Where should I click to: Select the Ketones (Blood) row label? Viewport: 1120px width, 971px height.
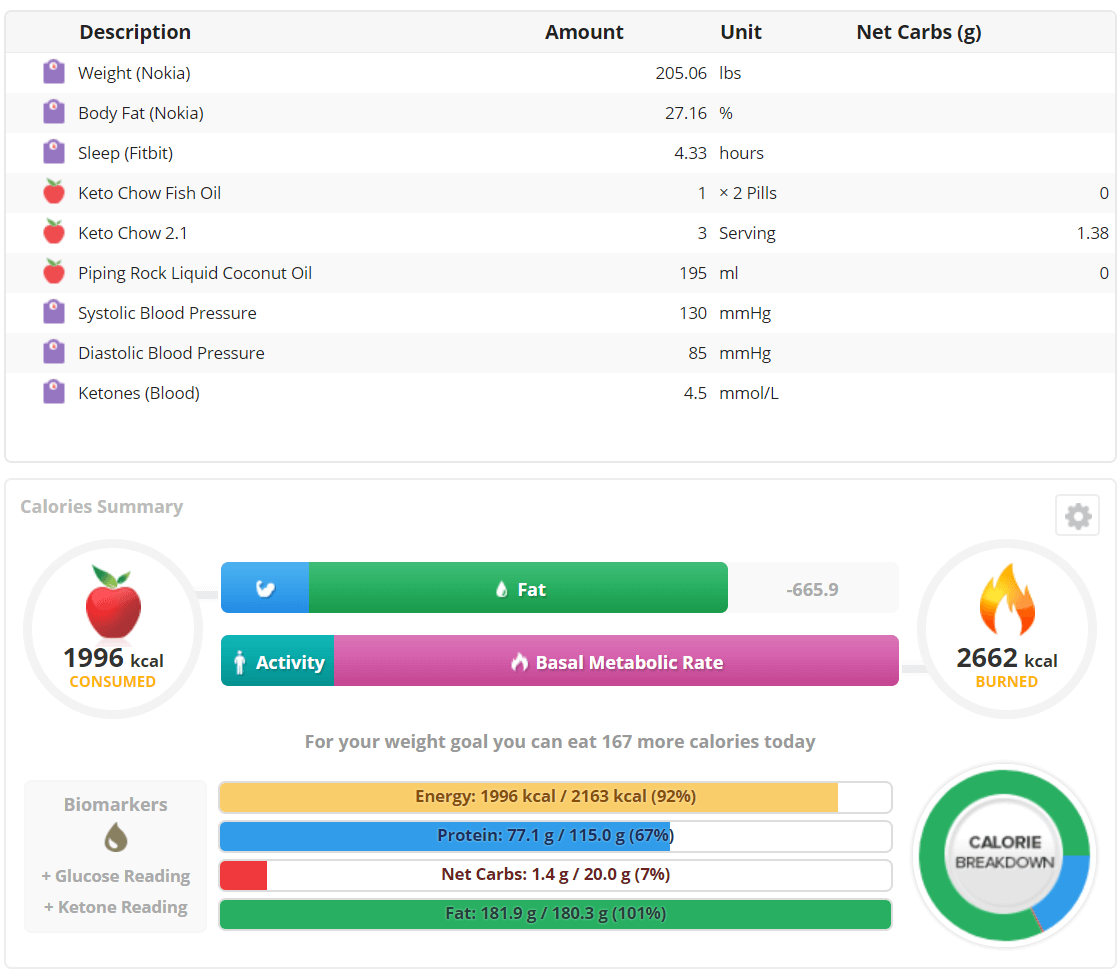[x=139, y=393]
